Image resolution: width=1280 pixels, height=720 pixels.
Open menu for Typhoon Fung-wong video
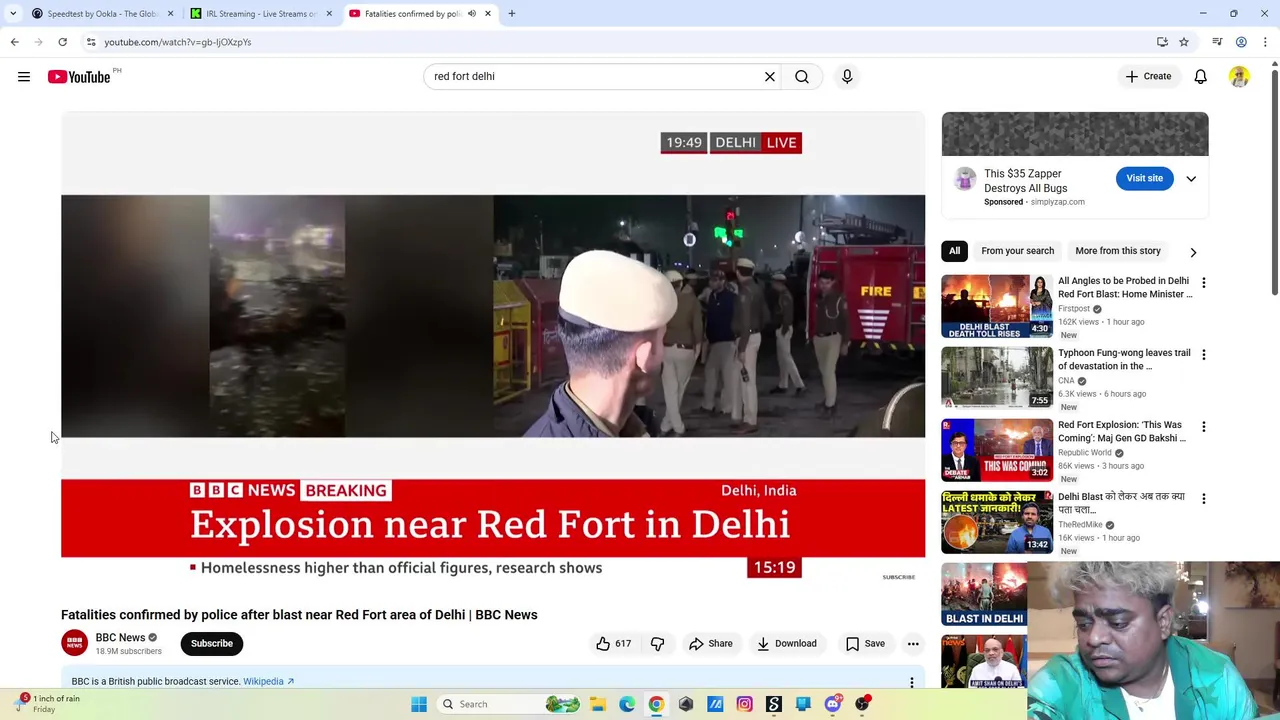(1203, 355)
